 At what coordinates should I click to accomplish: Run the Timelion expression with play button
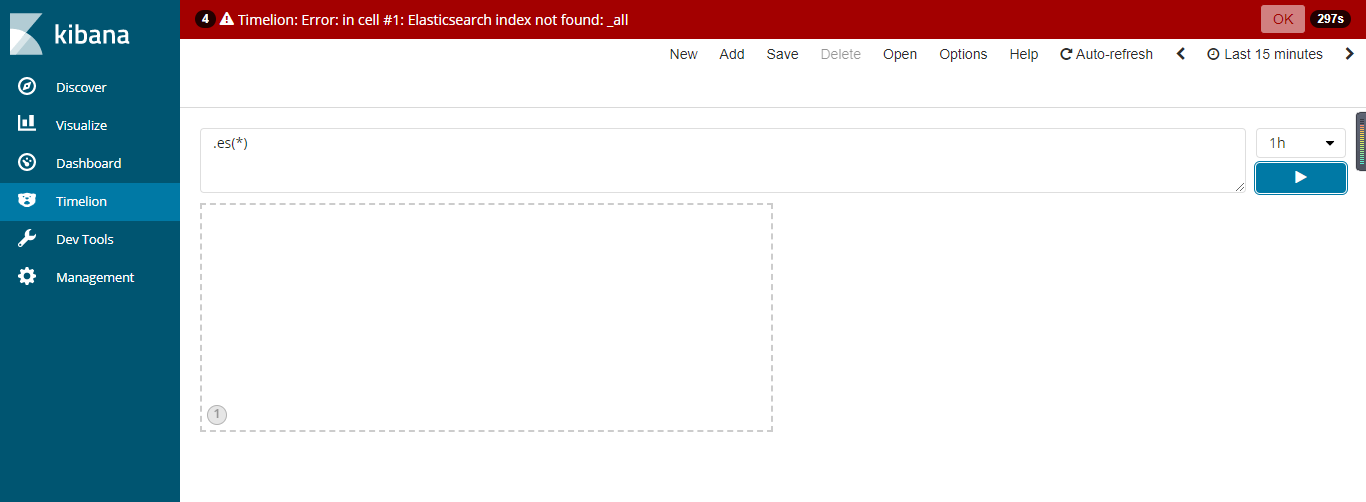click(x=1300, y=177)
